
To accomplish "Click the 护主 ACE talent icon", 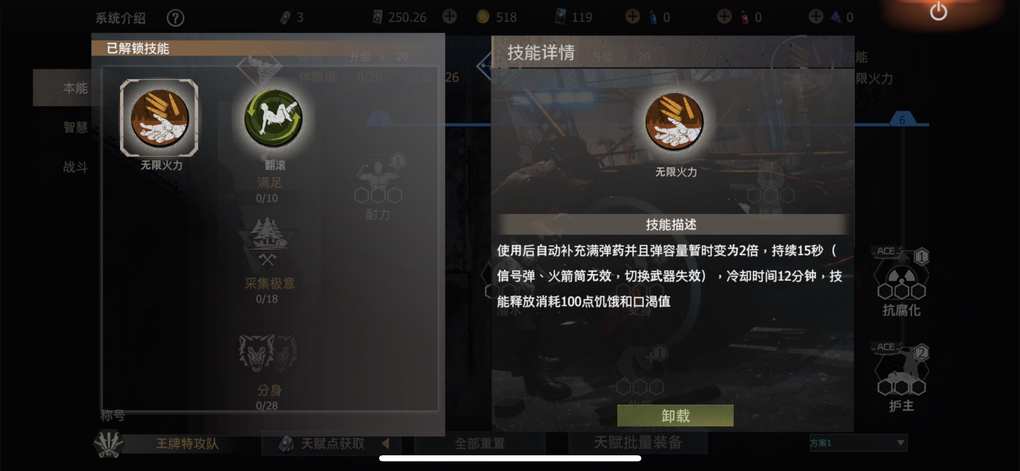I will pos(901,371).
